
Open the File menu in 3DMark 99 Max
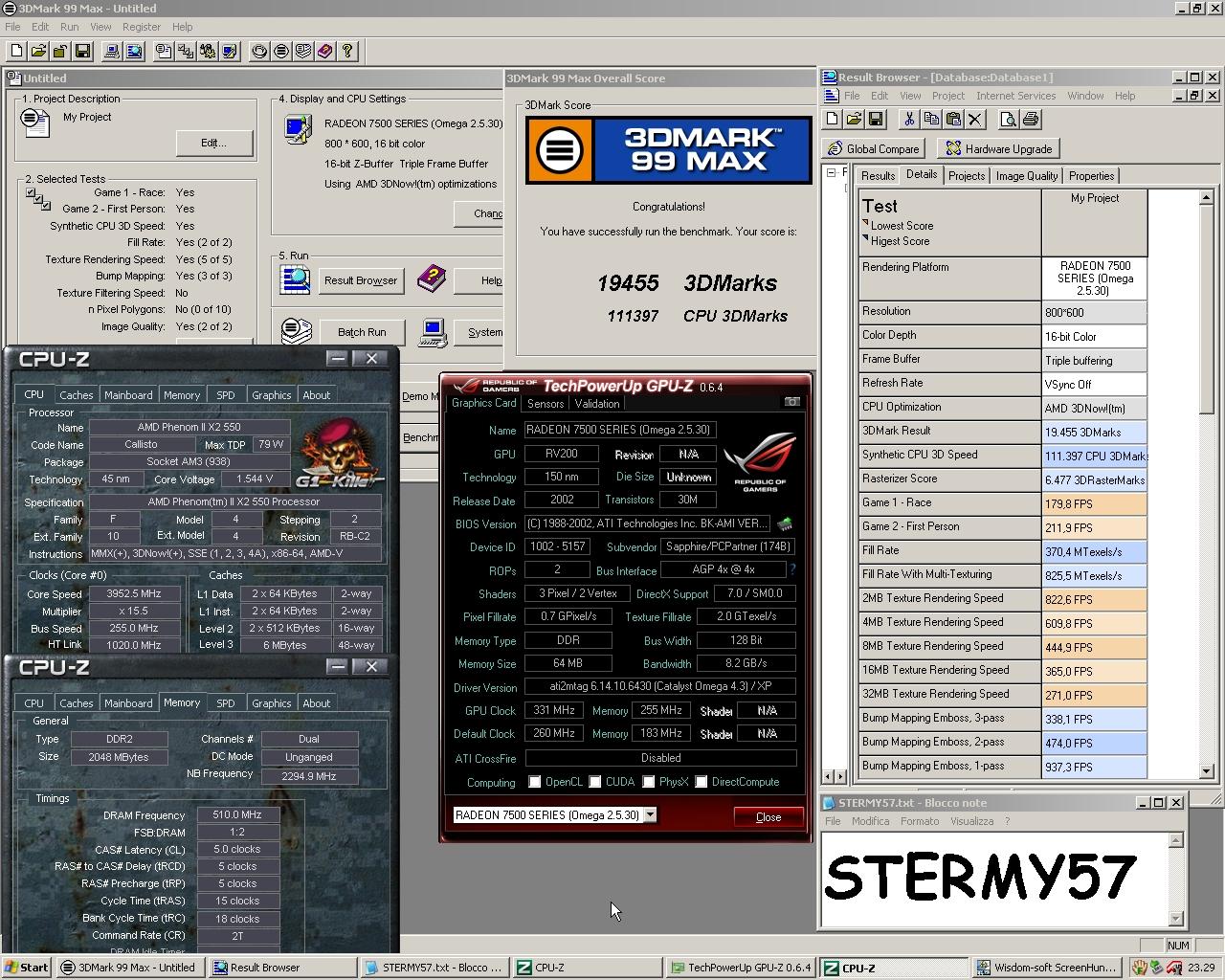(12, 27)
